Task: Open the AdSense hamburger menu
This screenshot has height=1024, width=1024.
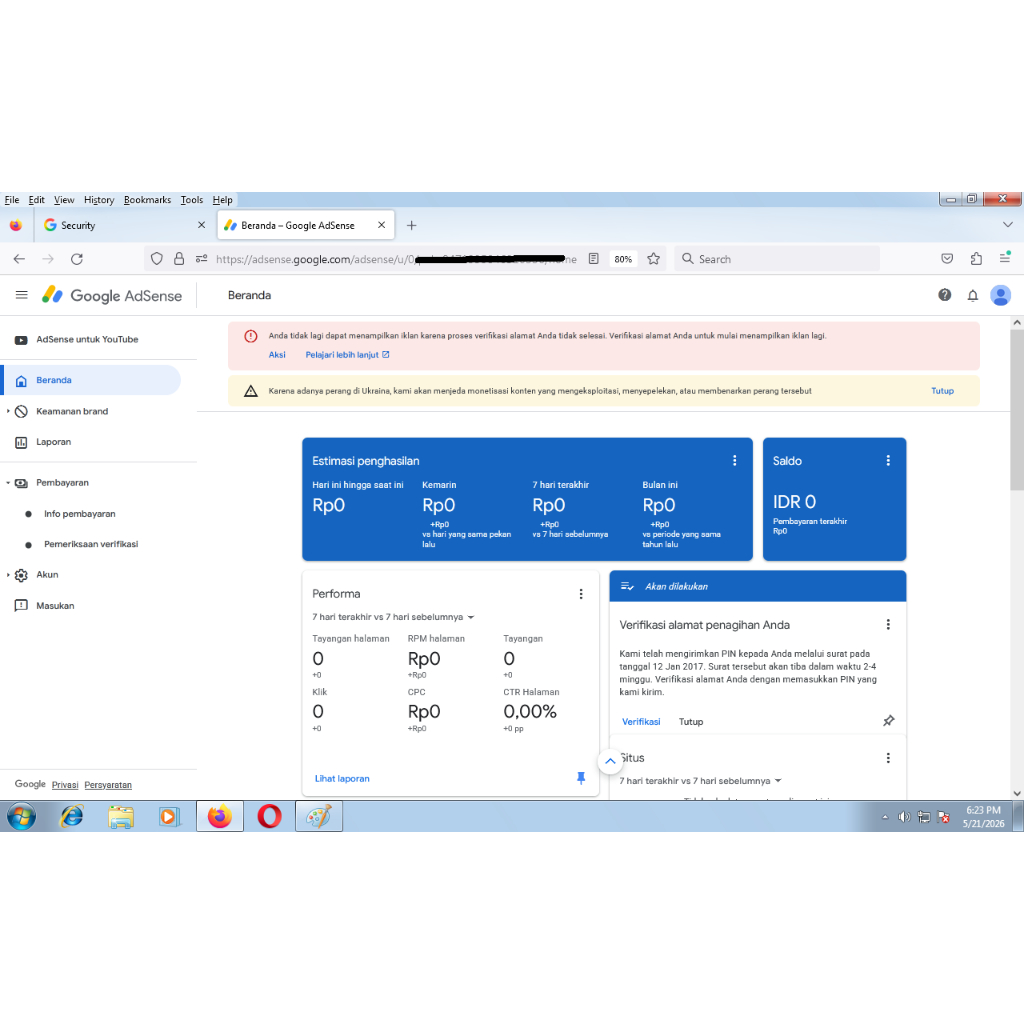Action: [22, 295]
